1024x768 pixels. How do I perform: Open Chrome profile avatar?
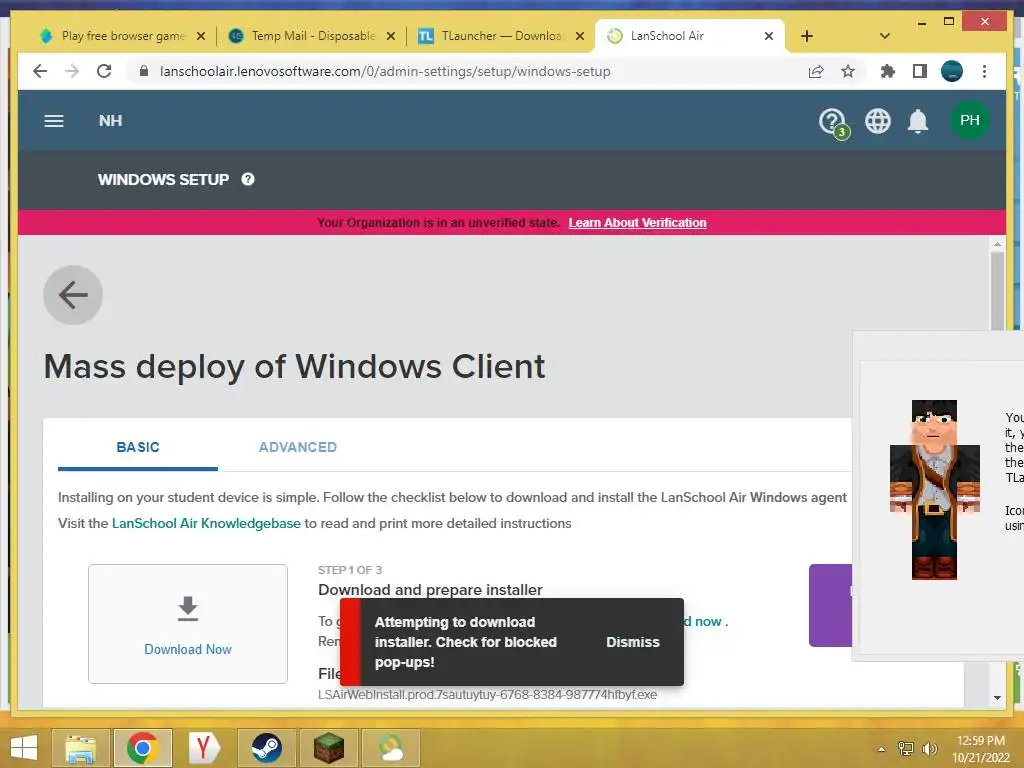pyautogui.click(x=952, y=71)
